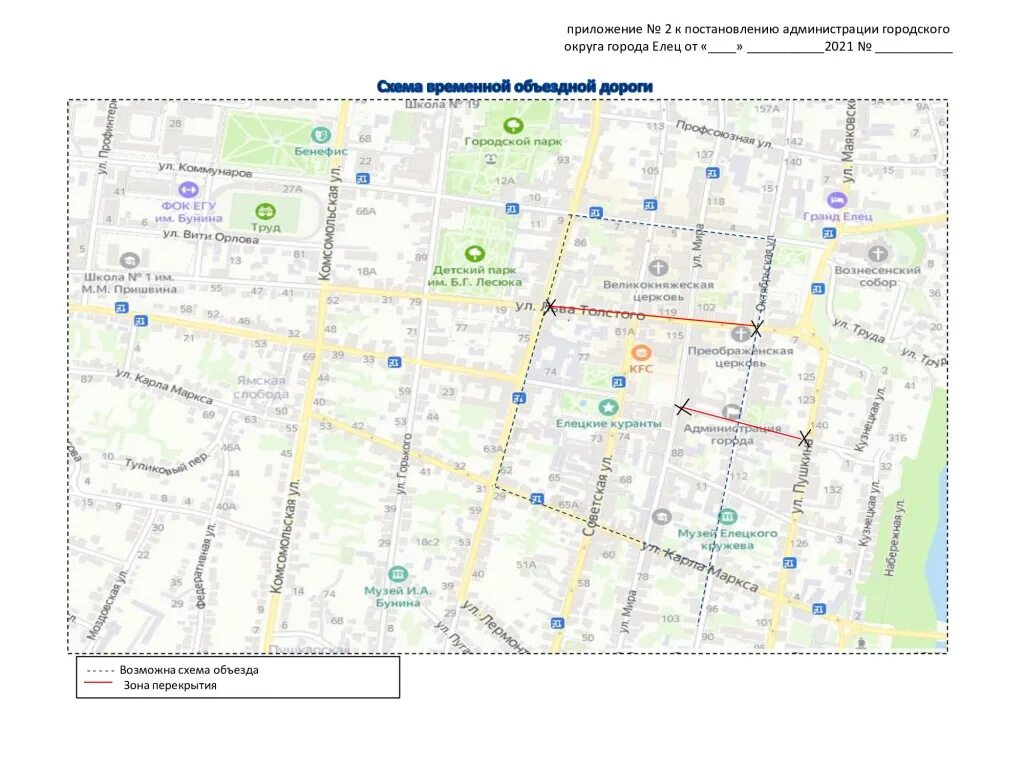This screenshot has height=768, width=1024.
Task: Click the Школа № 1 им. Пришвина school icon
Action: tap(129, 260)
